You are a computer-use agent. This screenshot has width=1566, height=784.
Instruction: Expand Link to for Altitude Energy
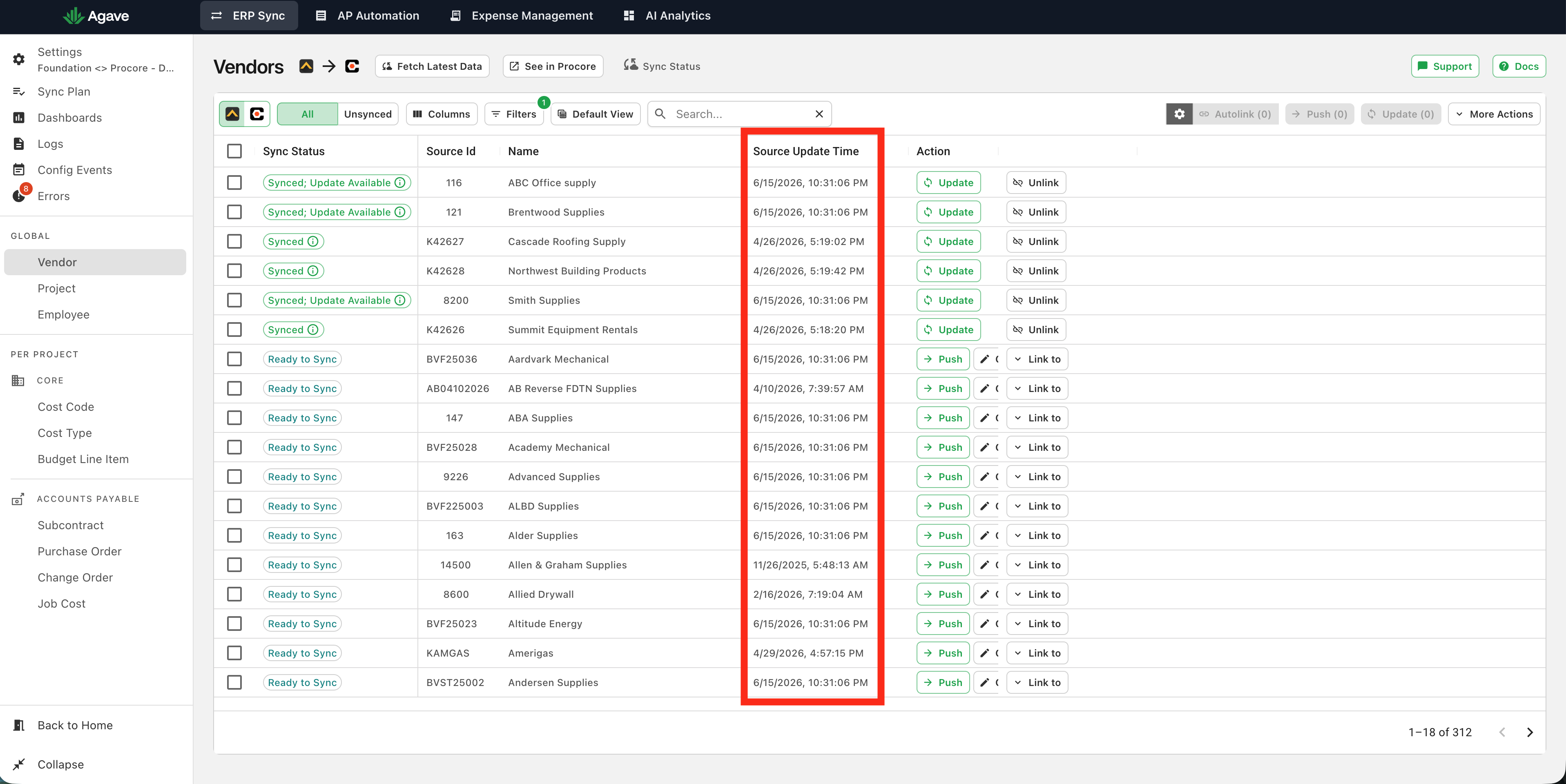point(1037,624)
